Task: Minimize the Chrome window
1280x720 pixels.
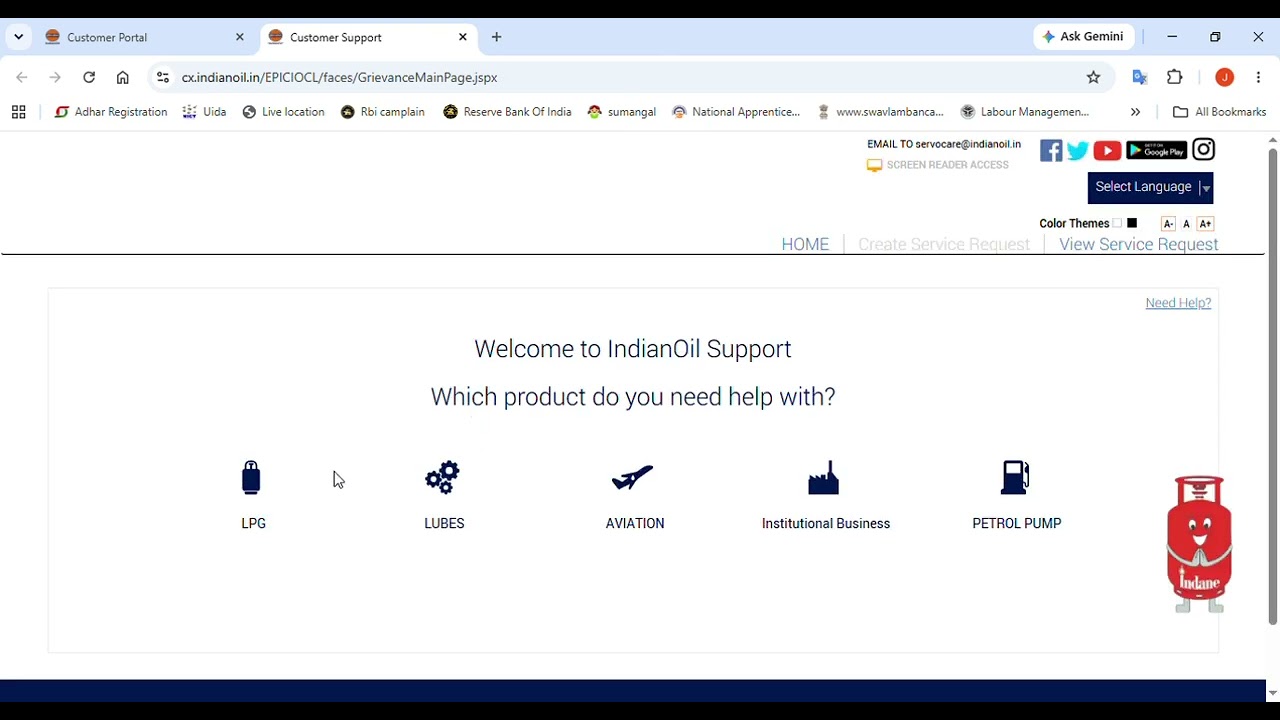Action: click(x=1172, y=37)
